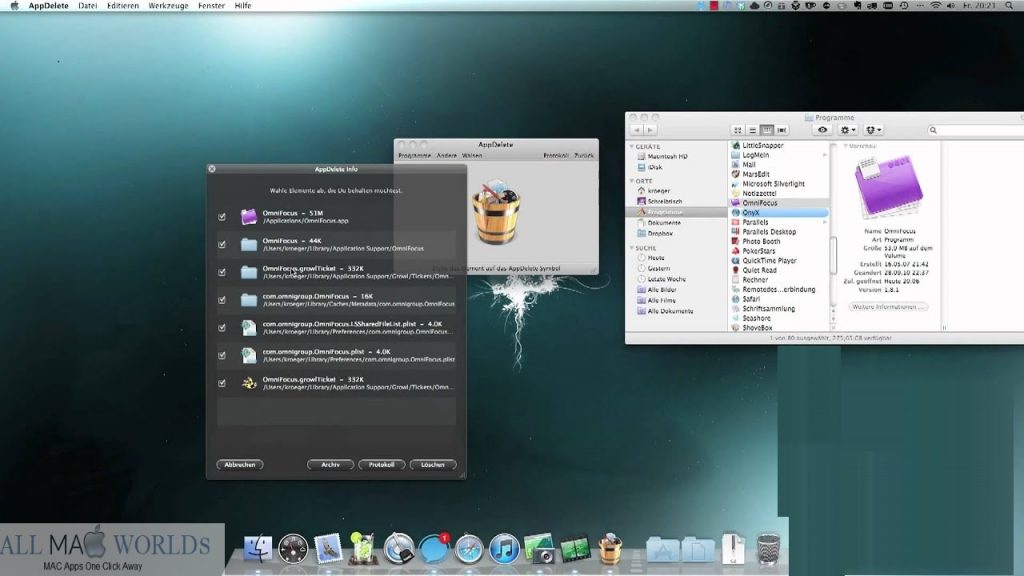This screenshot has height=576, width=1024.
Task: Select Schreibtisch in Finder sidebar
Action: [x=664, y=201]
